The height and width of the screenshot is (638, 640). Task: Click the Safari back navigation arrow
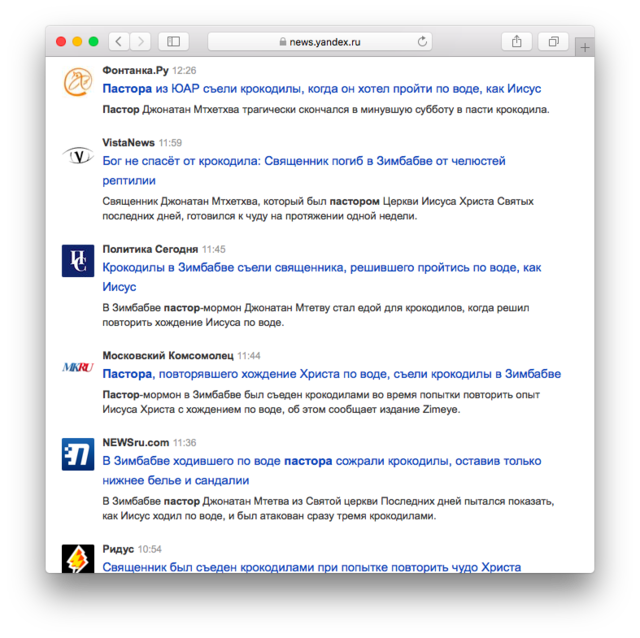pos(119,41)
